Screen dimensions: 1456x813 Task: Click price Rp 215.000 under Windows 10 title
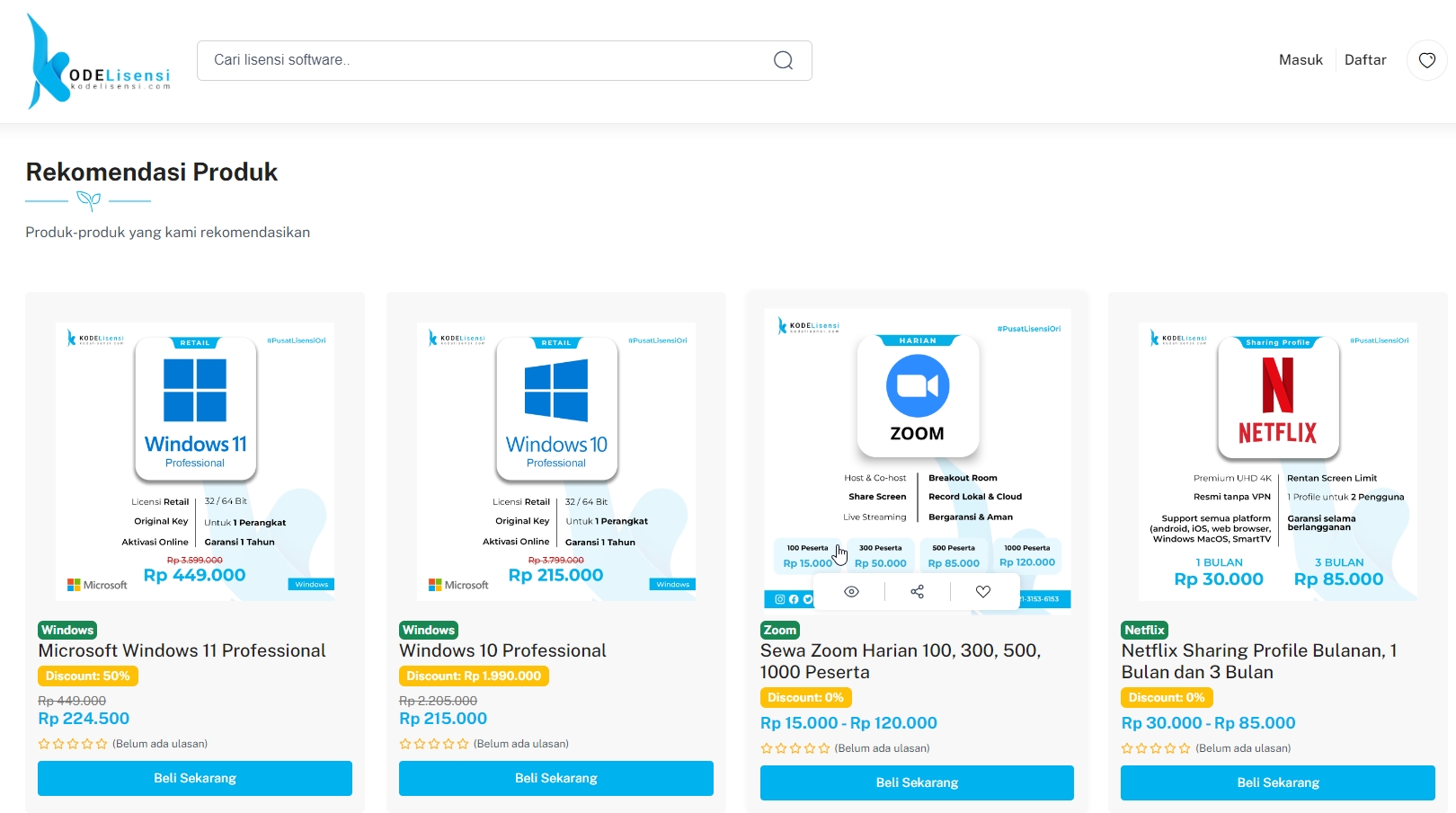click(x=443, y=719)
